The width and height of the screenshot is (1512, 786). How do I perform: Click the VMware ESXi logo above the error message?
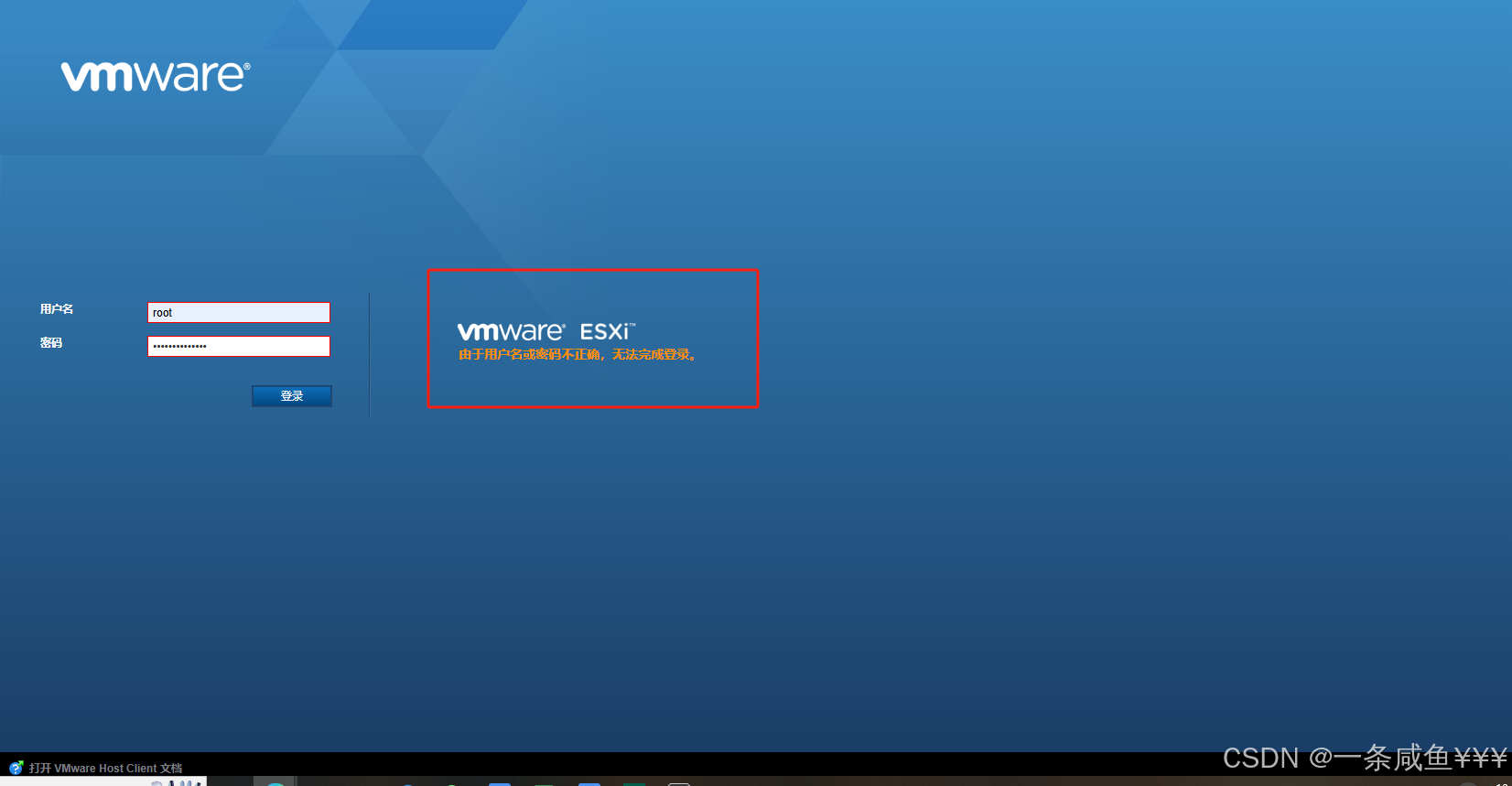point(546,331)
